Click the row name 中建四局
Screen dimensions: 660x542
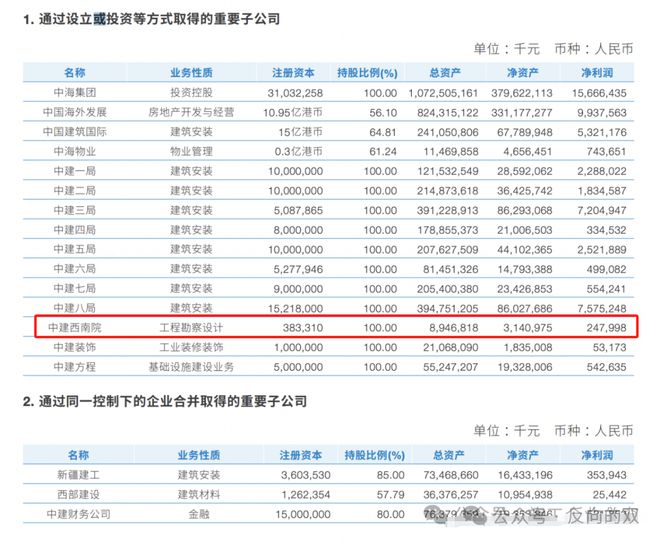[x=75, y=230]
